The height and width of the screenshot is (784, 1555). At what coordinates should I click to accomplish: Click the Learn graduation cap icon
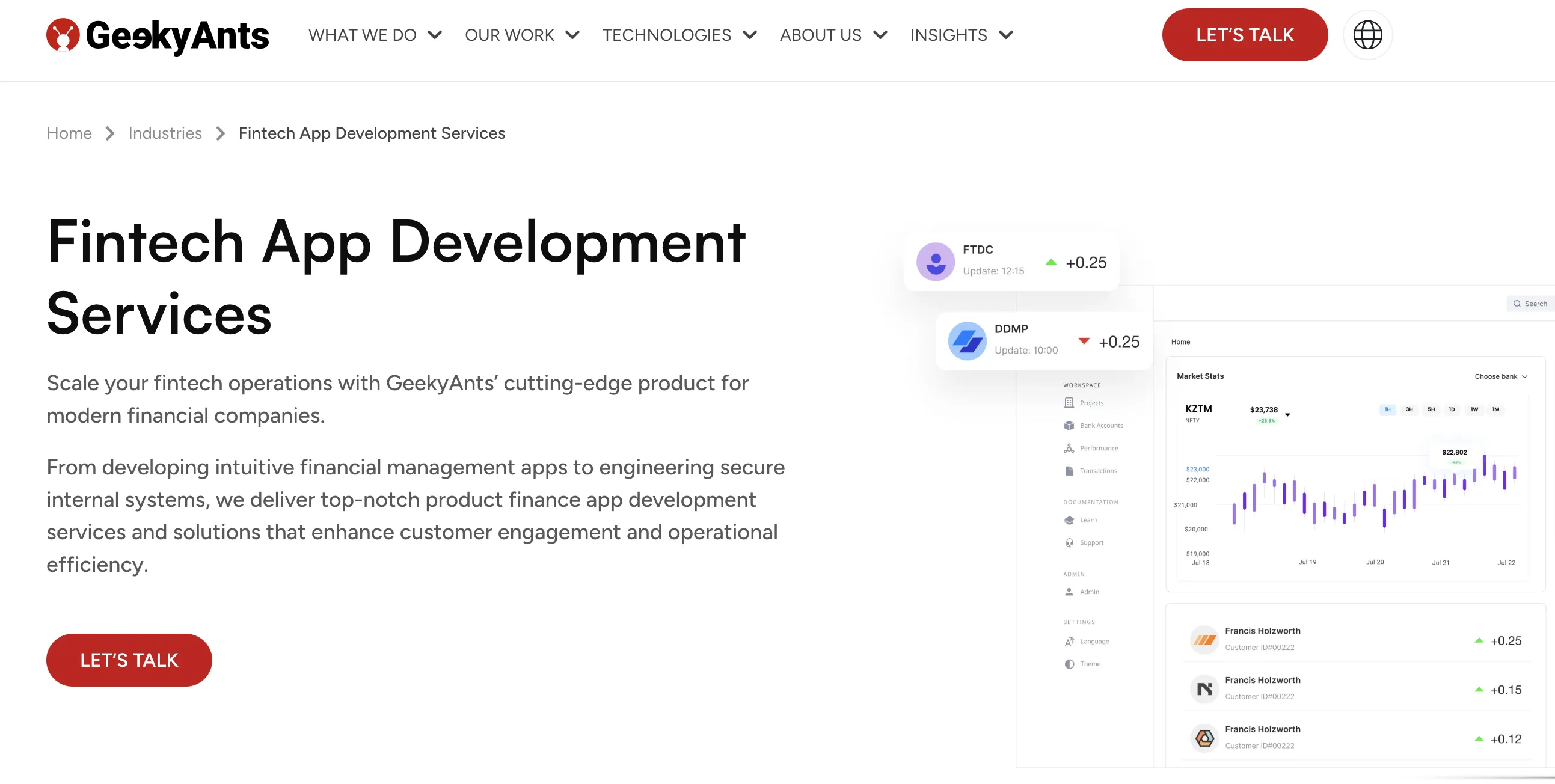pos(1069,520)
